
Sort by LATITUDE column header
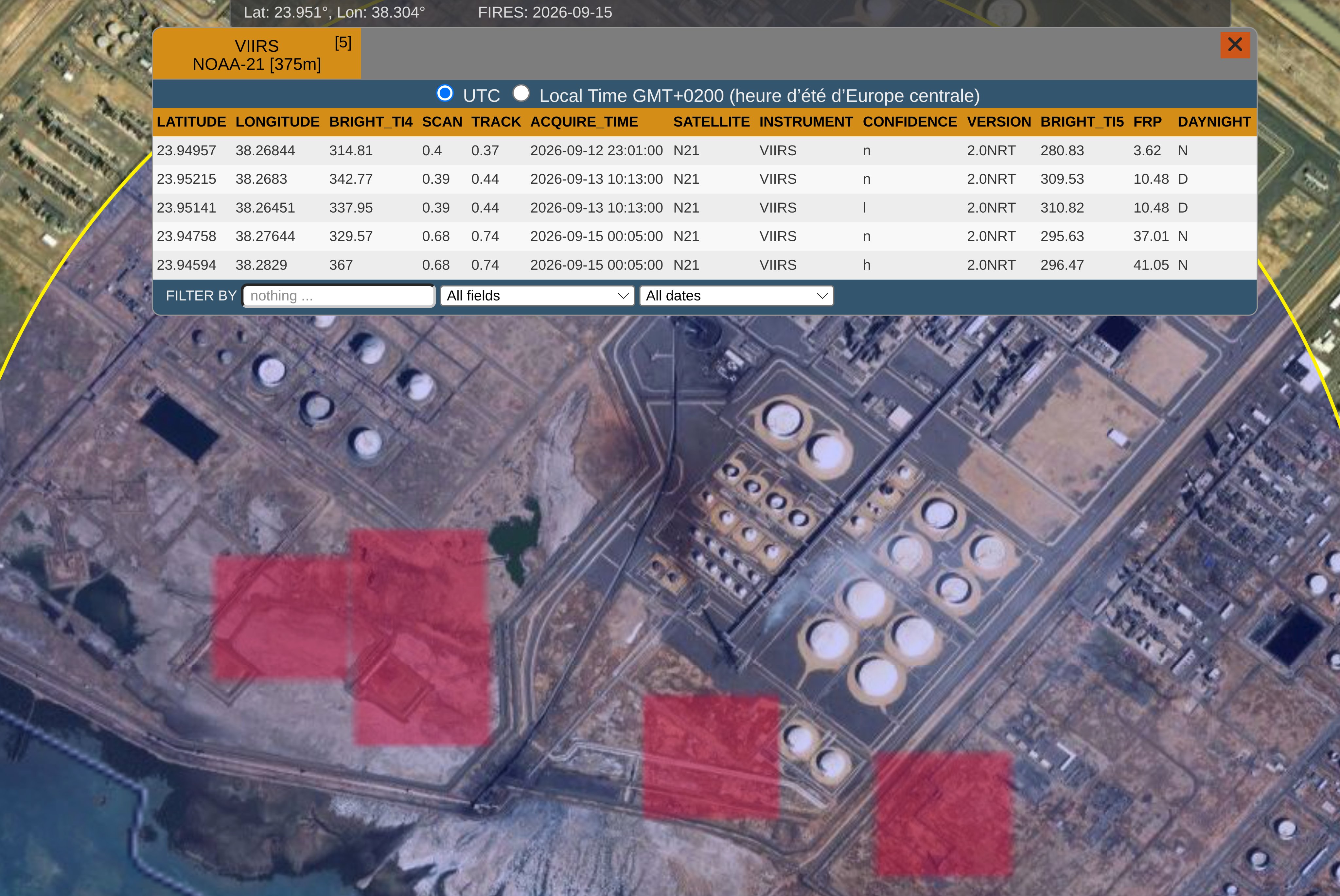[x=191, y=122]
